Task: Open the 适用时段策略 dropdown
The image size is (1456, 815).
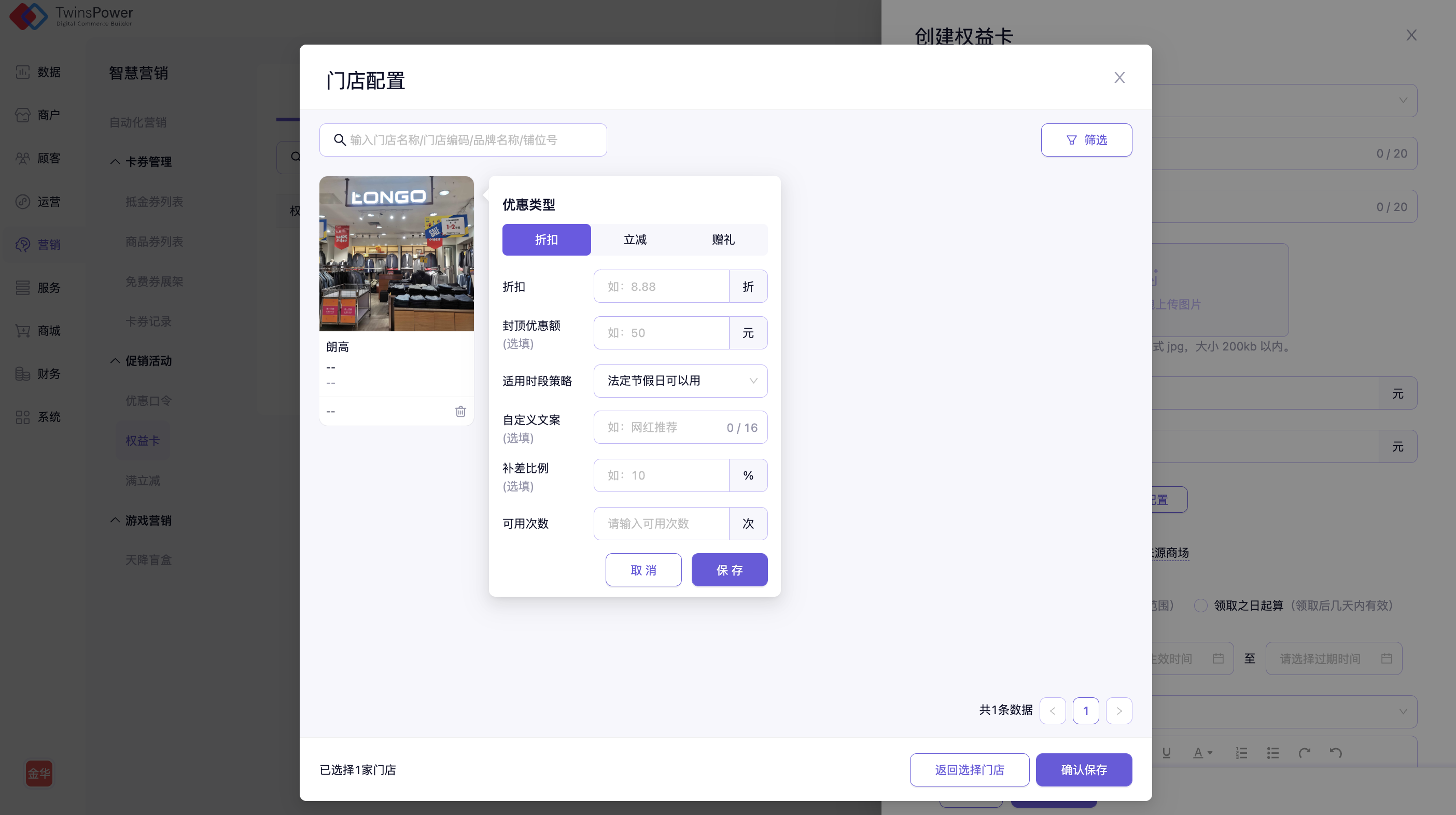Action: point(680,381)
